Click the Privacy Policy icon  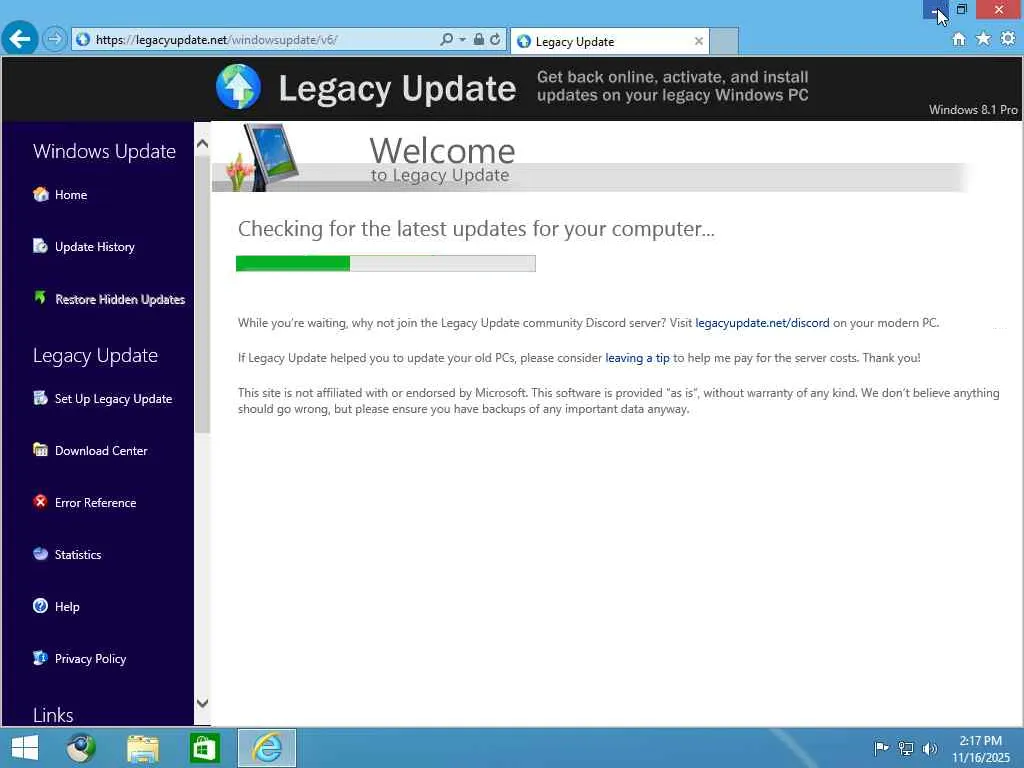tap(40, 658)
